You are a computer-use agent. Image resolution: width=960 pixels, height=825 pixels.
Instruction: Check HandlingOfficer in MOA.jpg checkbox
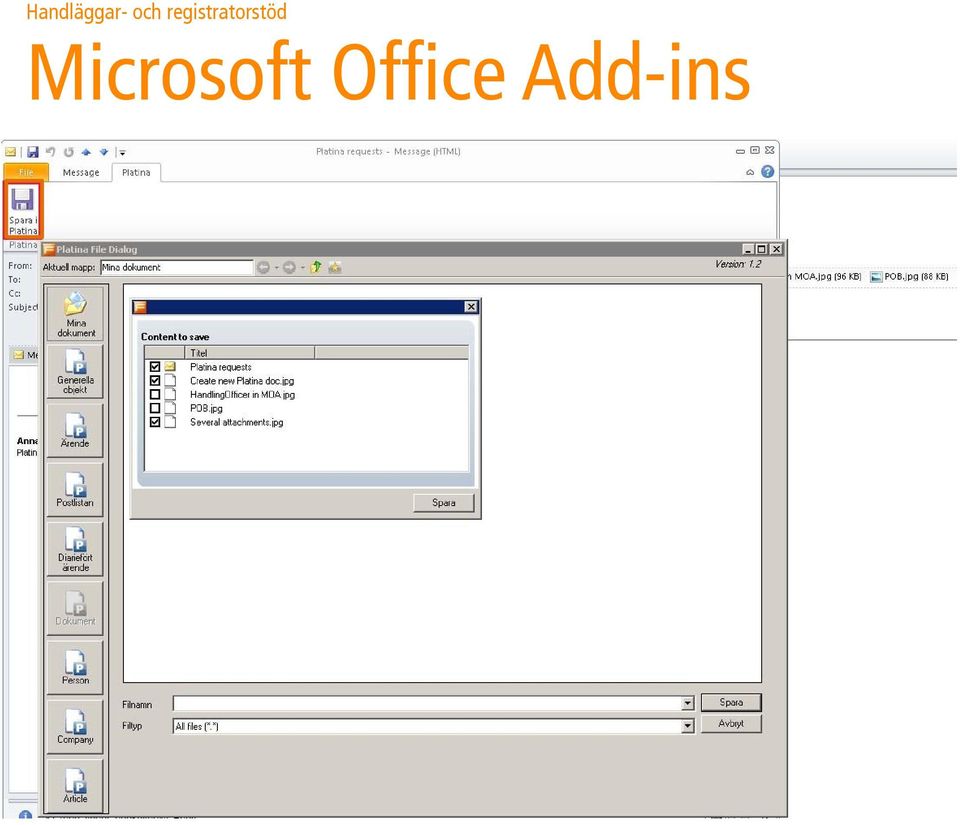155,395
